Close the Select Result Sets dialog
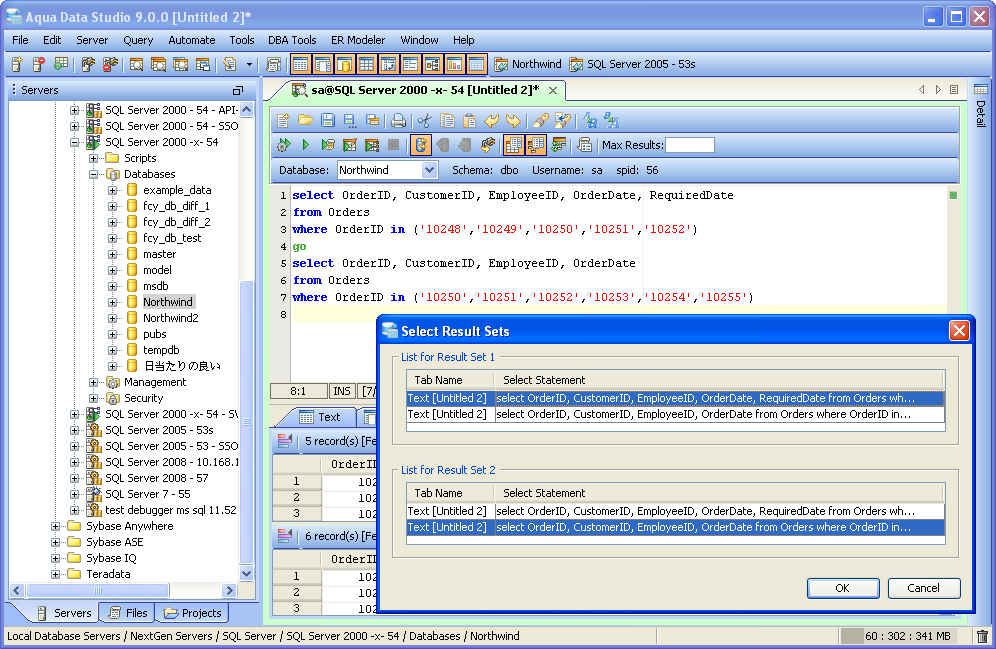996x649 pixels. tap(959, 330)
